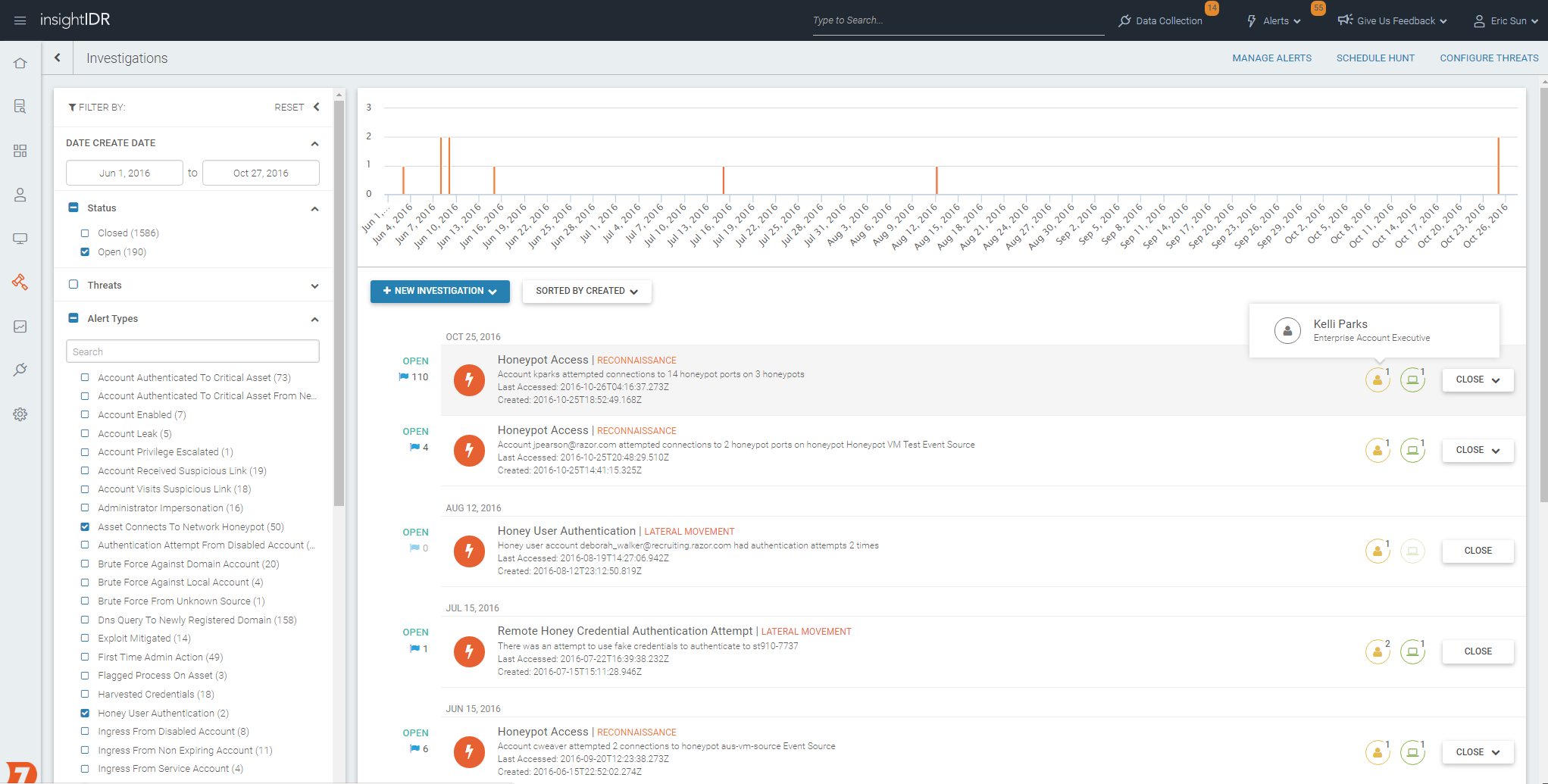The height and width of the screenshot is (784, 1548).
Task: Uncheck Honey User Authentication alert type
Action: coord(85,714)
